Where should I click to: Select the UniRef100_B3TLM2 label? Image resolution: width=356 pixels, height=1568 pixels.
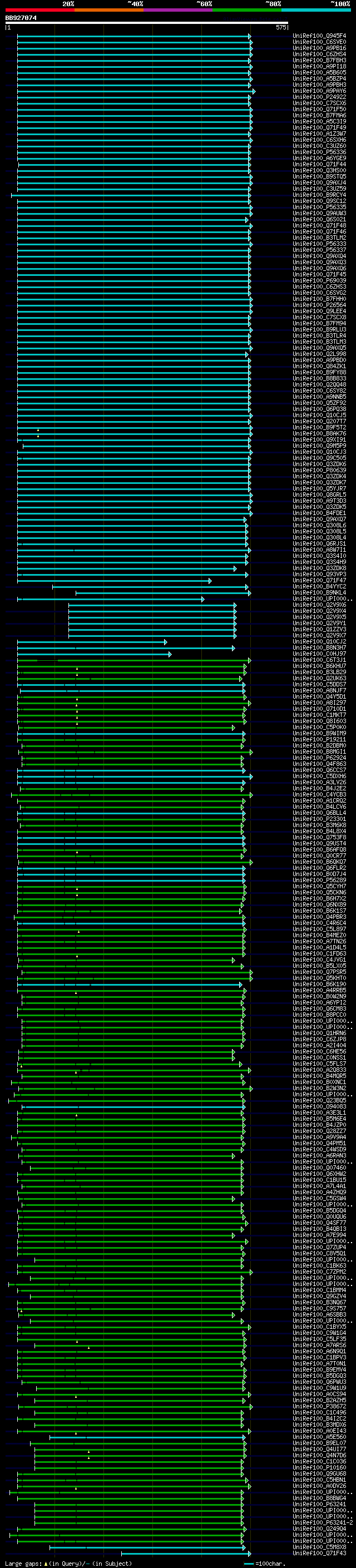(x=319, y=238)
